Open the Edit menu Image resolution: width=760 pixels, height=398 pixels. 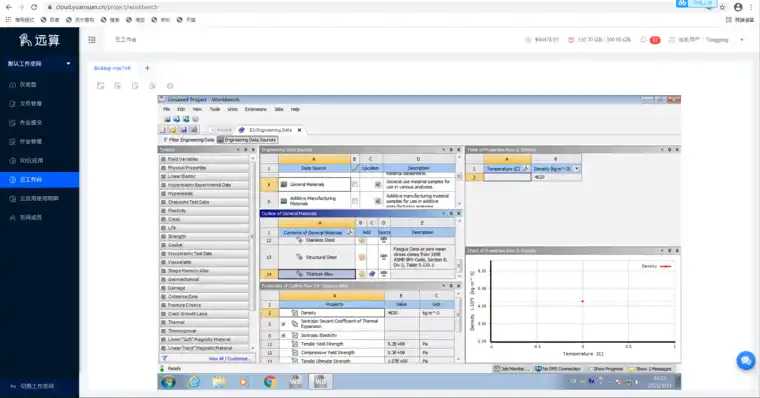[x=181, y=109]
